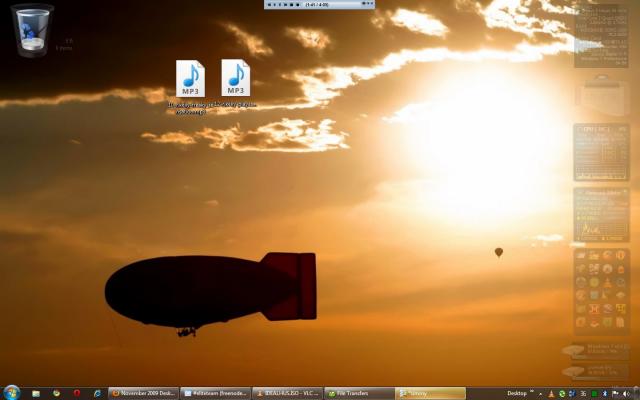Click the CPU meter gadget
Viewport: 640px width, 400px height.
click(x=602, y=152)
